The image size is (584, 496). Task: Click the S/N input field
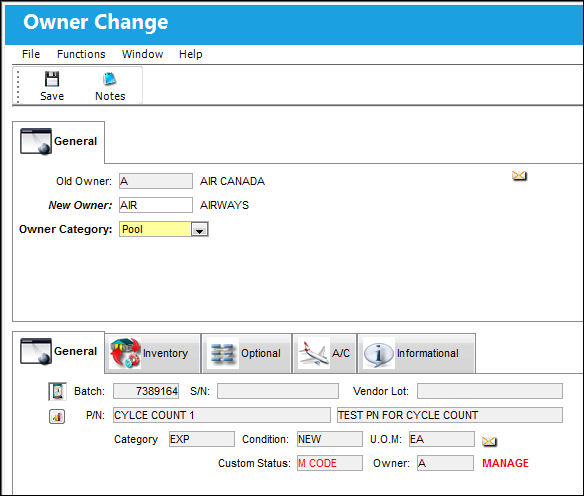coord(278,391)
